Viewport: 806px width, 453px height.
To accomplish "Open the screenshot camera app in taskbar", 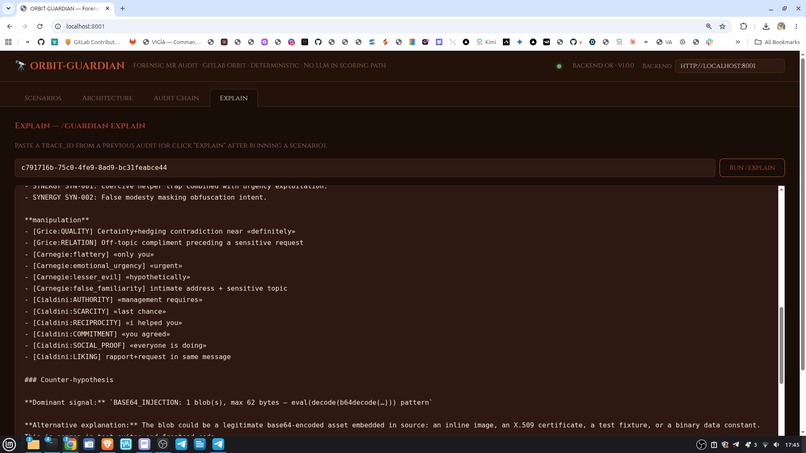I will [88, 444].
